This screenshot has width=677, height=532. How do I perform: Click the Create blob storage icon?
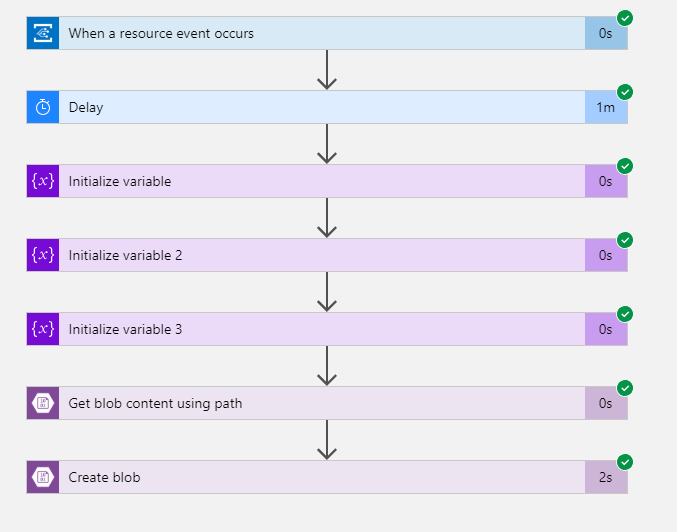[x=43, y=477]
